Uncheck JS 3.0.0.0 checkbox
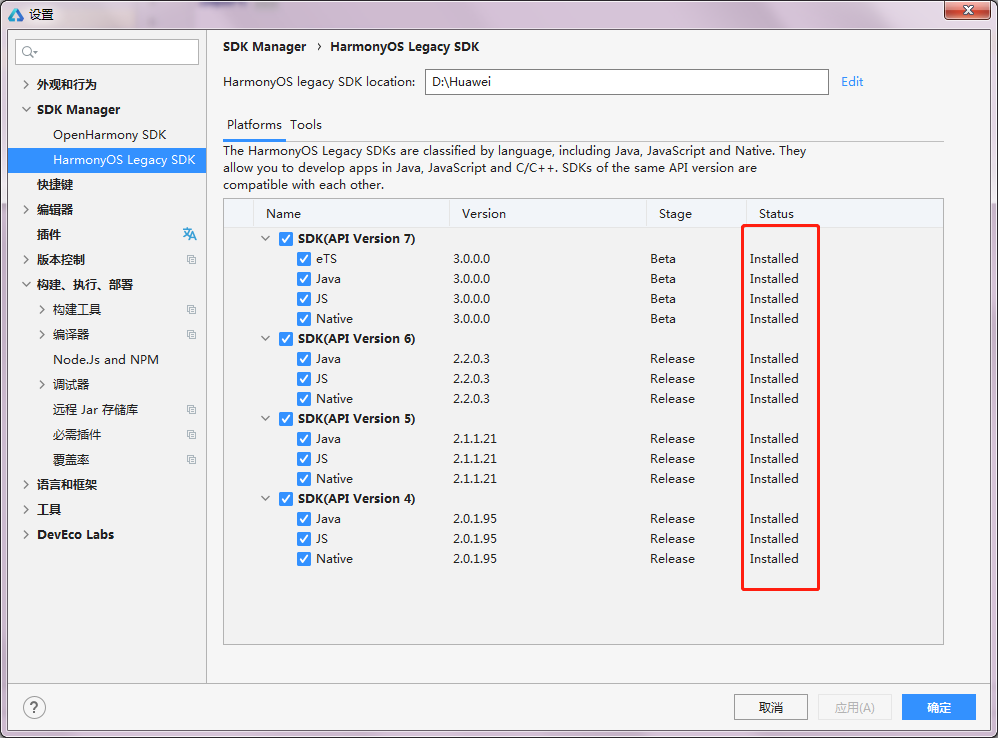Viewport: 998px width, 738px height. (x=304, y=299)
